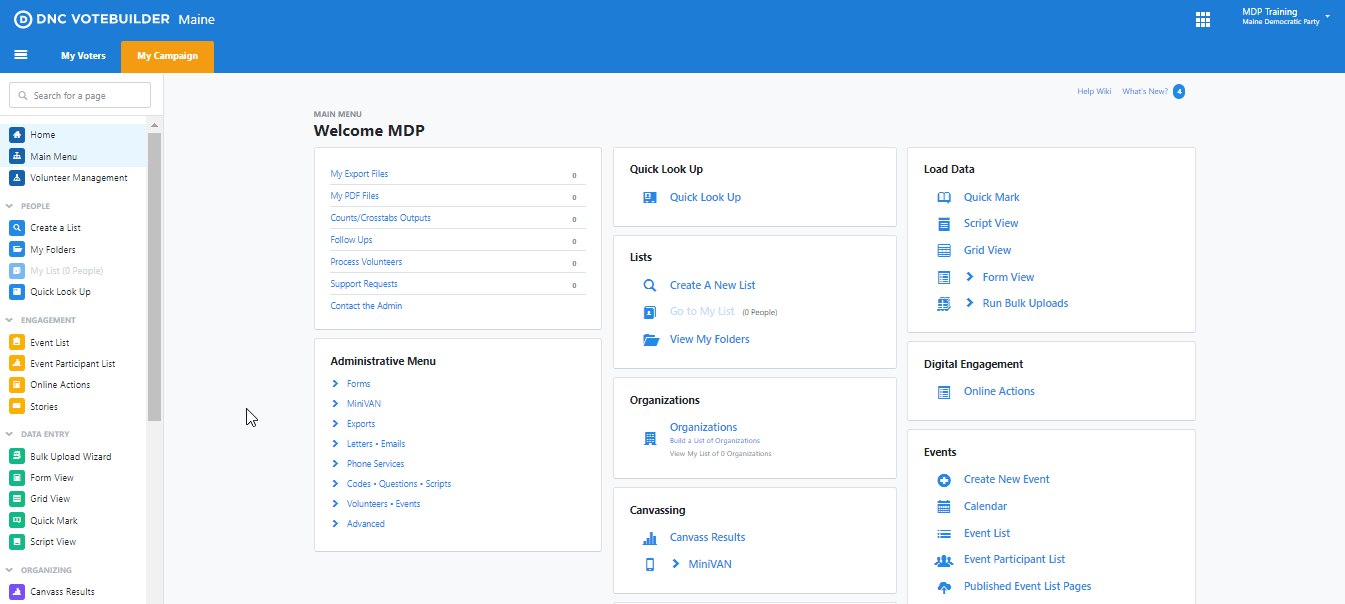This screenshot has height=604, width=1345.
Task: Open My PDF Files link
Action: click(354, 196)
